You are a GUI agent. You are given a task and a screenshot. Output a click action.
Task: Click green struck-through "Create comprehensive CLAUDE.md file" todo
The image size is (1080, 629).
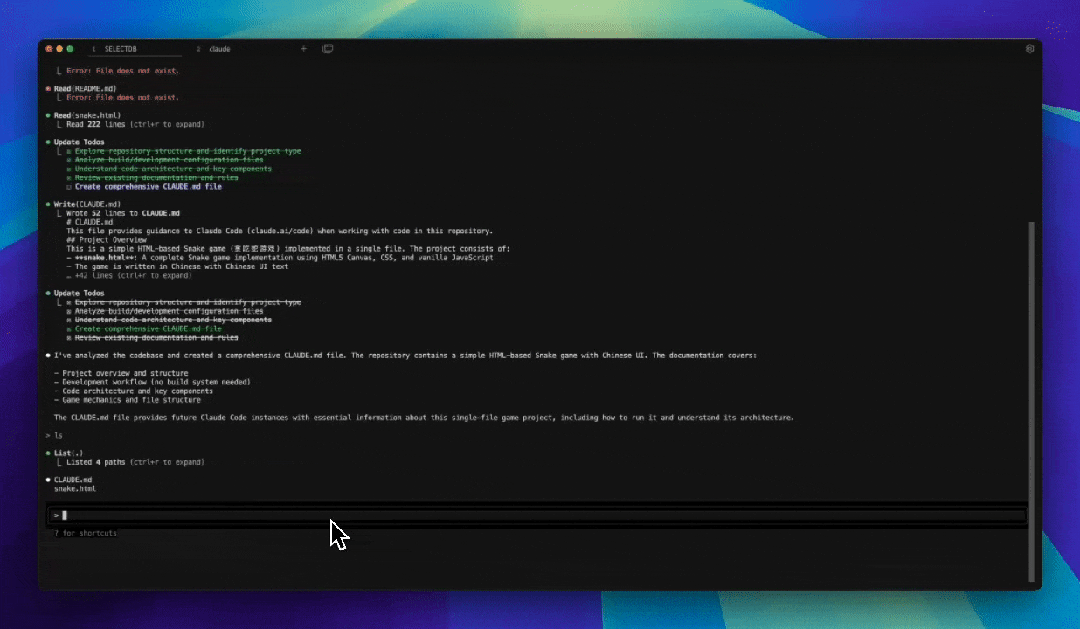point(148,329)
